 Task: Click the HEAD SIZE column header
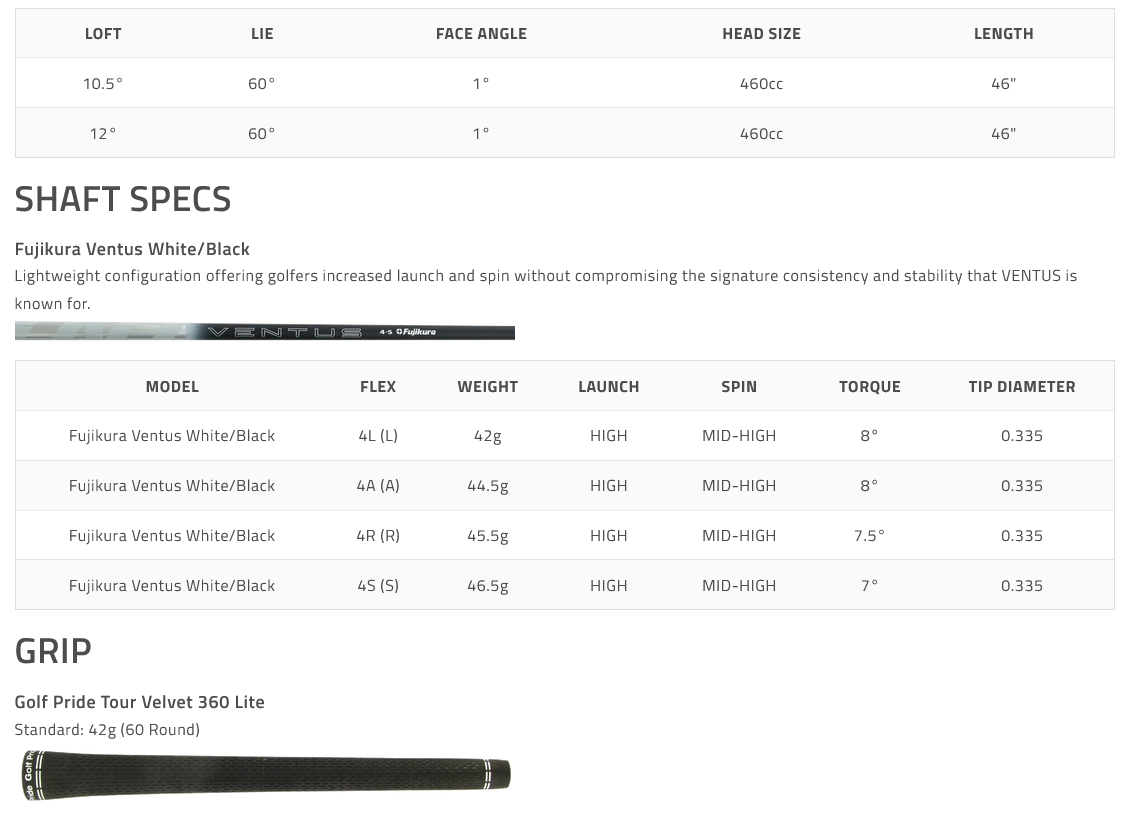[761, 34]
